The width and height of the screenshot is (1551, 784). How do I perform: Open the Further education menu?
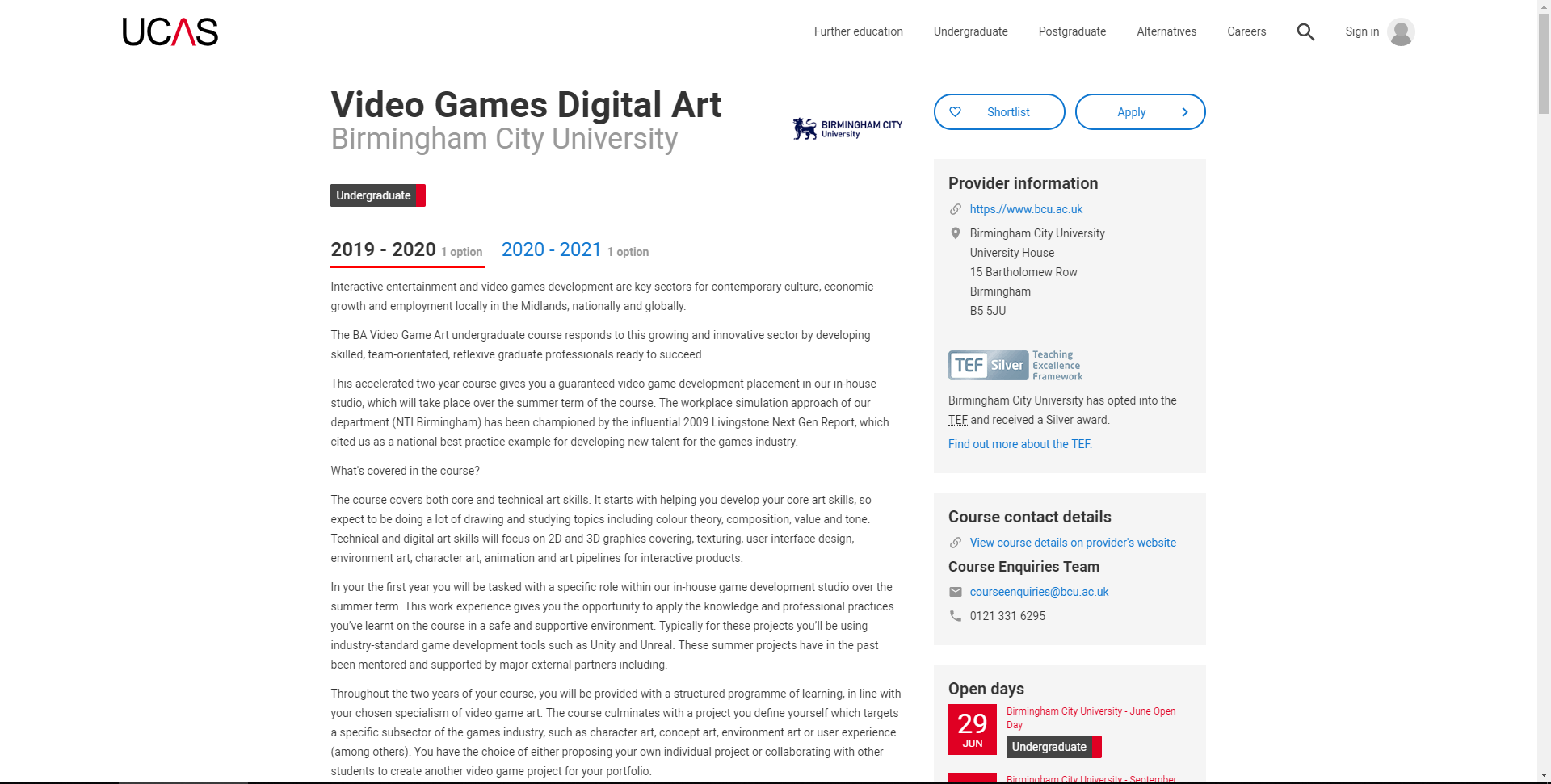(x=858, y=31)
